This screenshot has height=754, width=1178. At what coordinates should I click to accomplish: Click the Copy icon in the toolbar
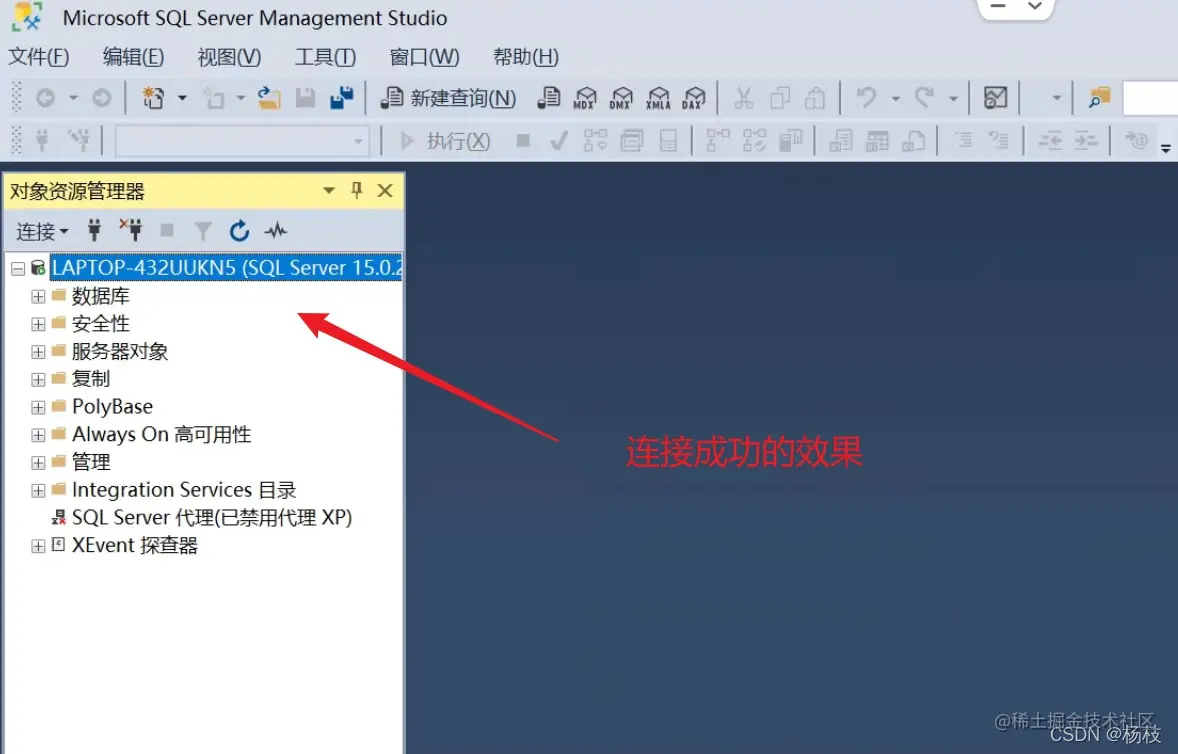(780, 98)
